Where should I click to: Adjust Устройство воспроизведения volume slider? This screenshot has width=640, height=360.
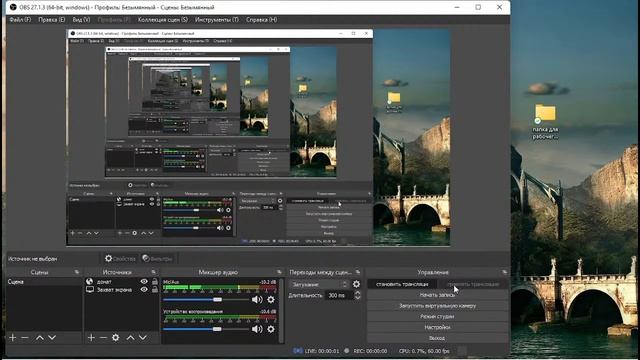pyautogui.click(x=206, y=329)
